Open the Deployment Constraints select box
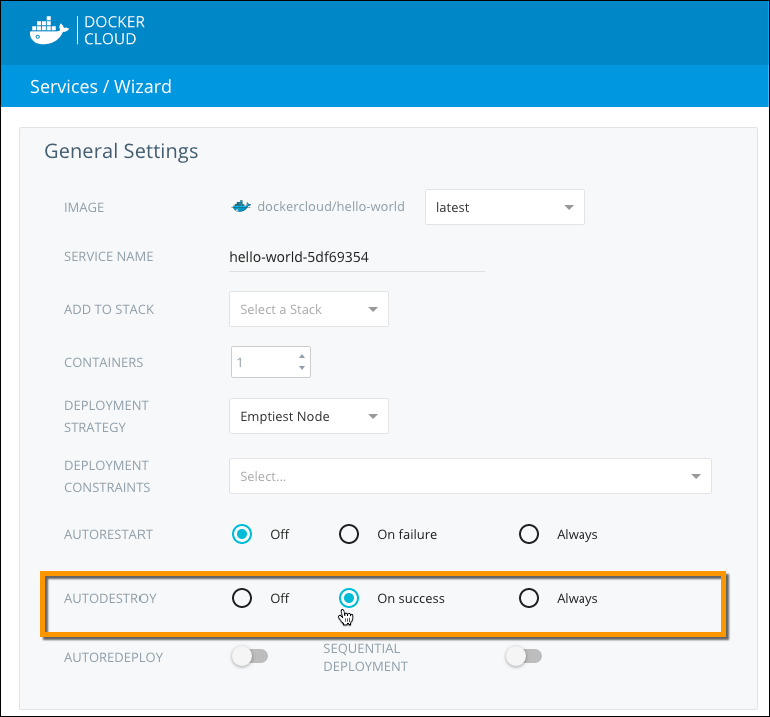 point(470,477)
